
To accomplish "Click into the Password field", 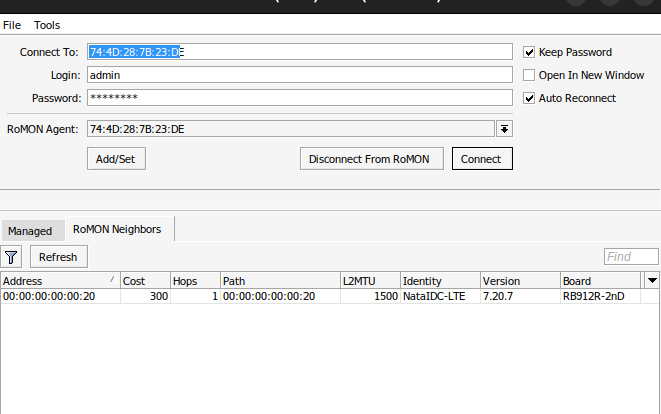I will [x=298, y=98].
